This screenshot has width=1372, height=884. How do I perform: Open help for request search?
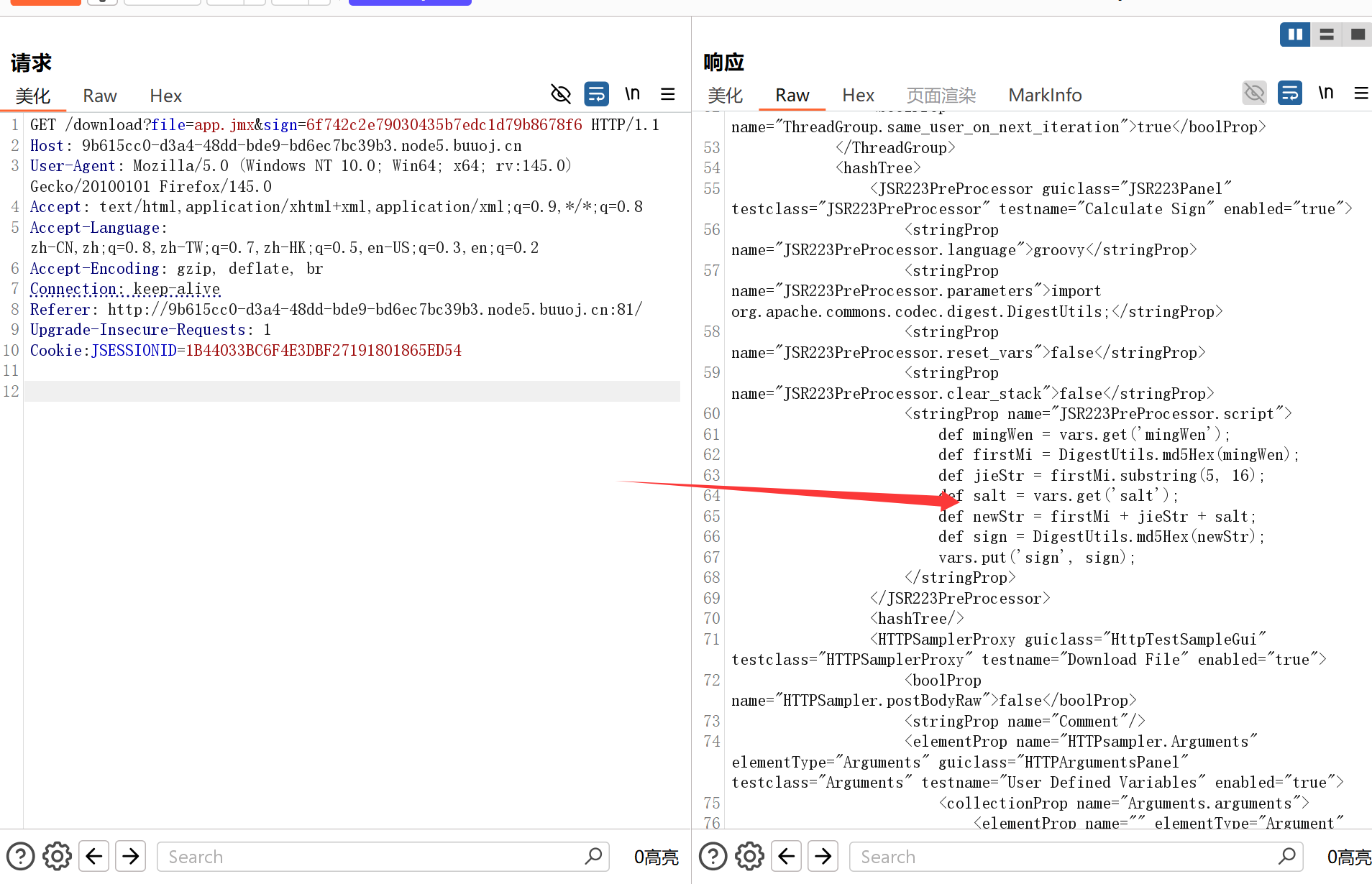tap(21, 857)
